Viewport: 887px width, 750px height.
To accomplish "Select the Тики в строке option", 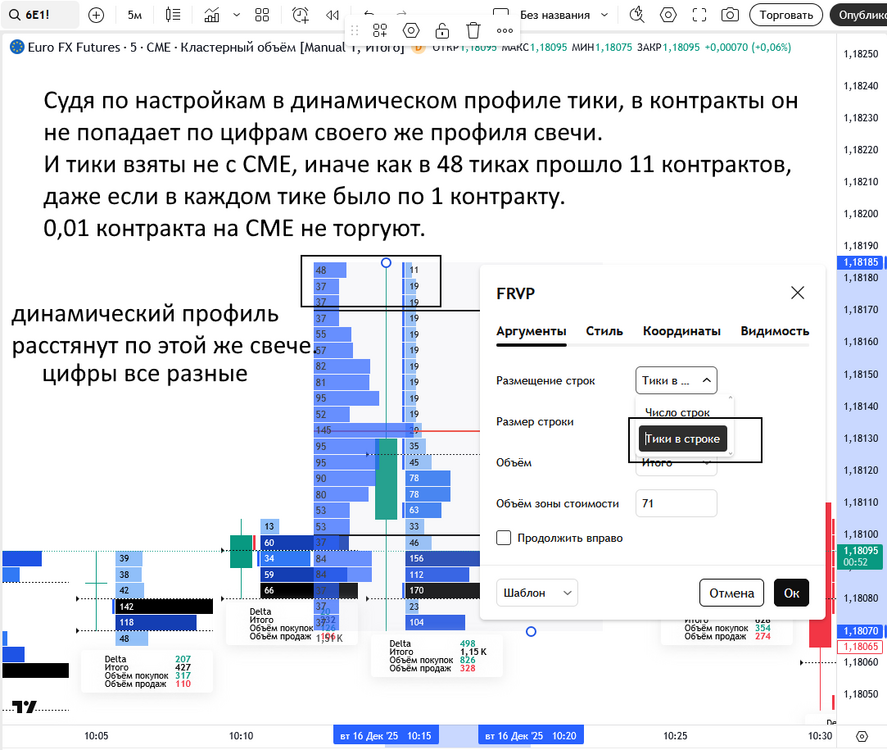I will 682,439.
